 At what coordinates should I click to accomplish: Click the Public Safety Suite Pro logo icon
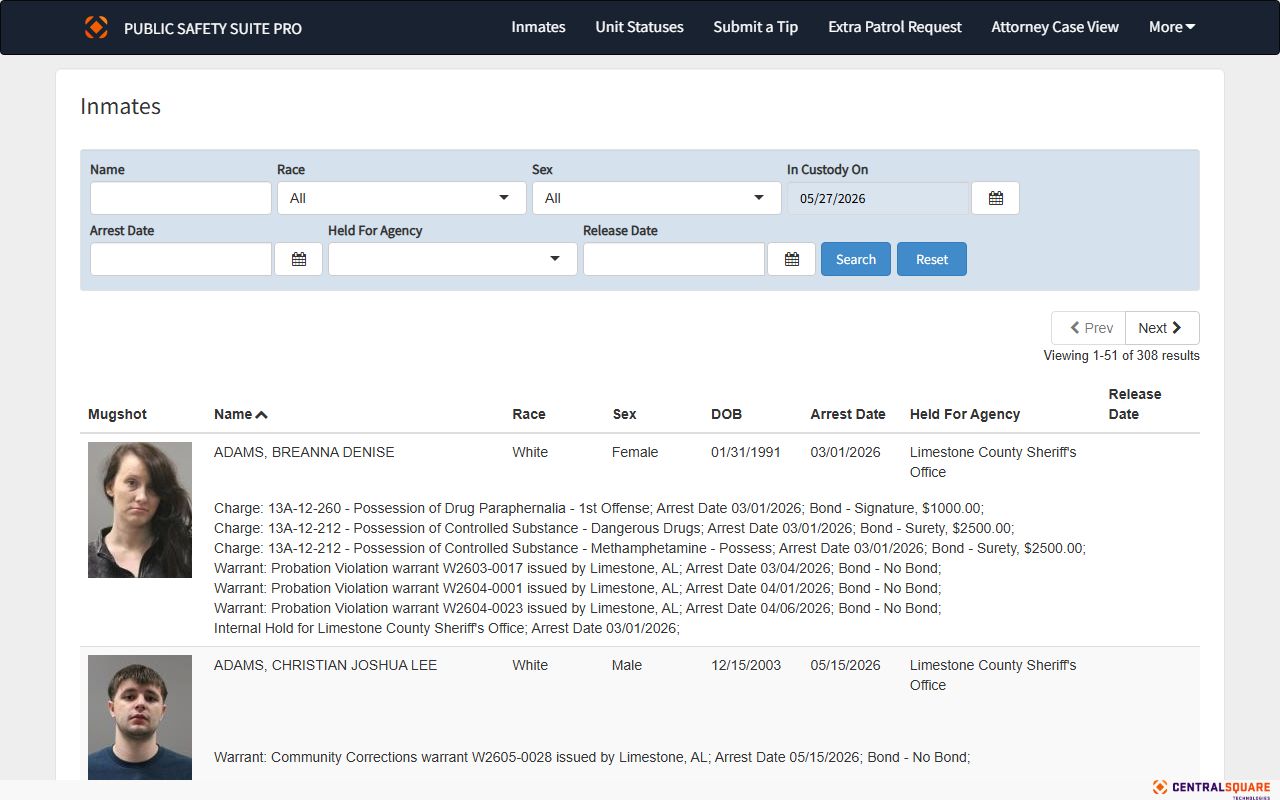[96, 27]
